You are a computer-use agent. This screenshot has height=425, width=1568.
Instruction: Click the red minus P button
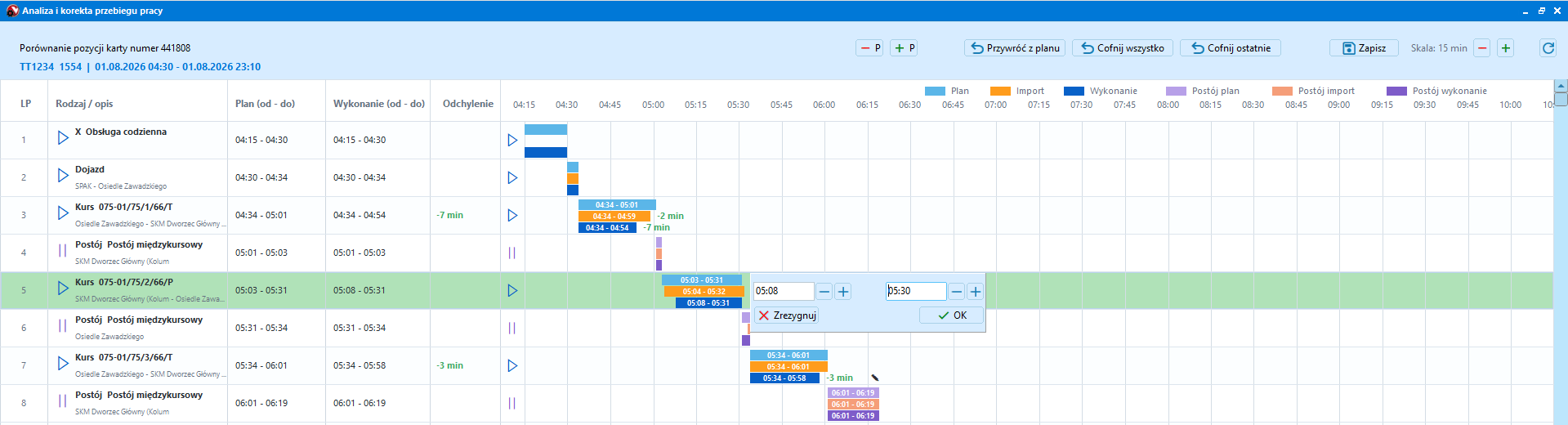(x=869, y=48)
